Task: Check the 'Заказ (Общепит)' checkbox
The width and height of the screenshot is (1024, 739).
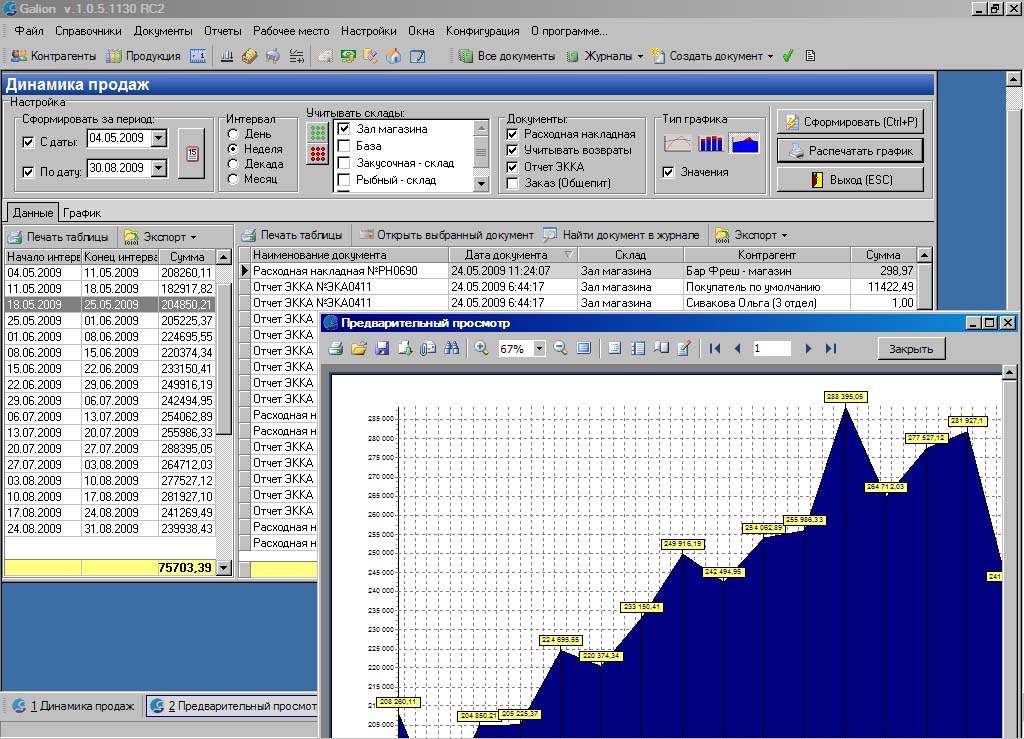Action: point(513,183)
